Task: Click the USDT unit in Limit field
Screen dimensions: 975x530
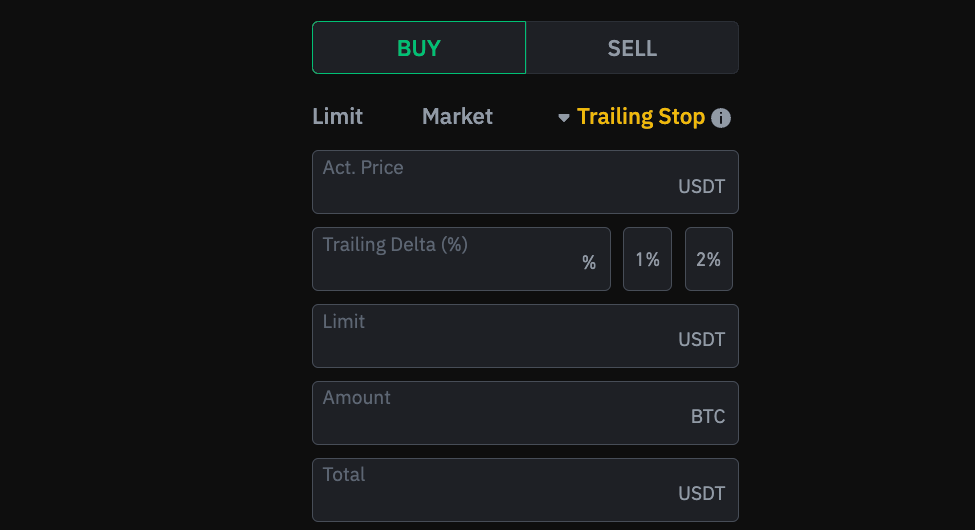Action: point(701,340)
